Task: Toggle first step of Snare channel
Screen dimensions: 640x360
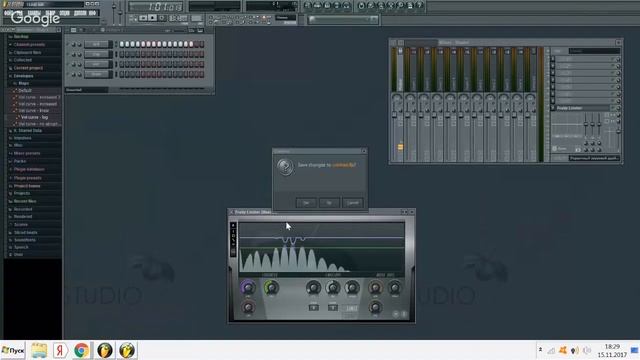Action: (x=122, y=75)
